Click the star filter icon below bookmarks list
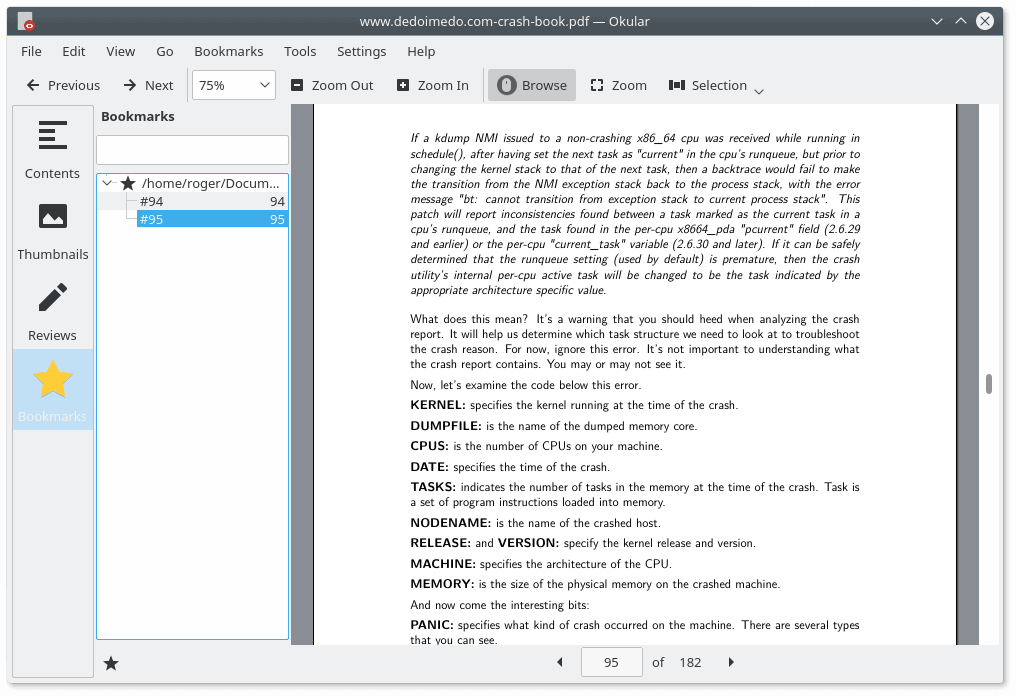Image resolution: width=1016 pixels, height=696 pixels. 111,663
